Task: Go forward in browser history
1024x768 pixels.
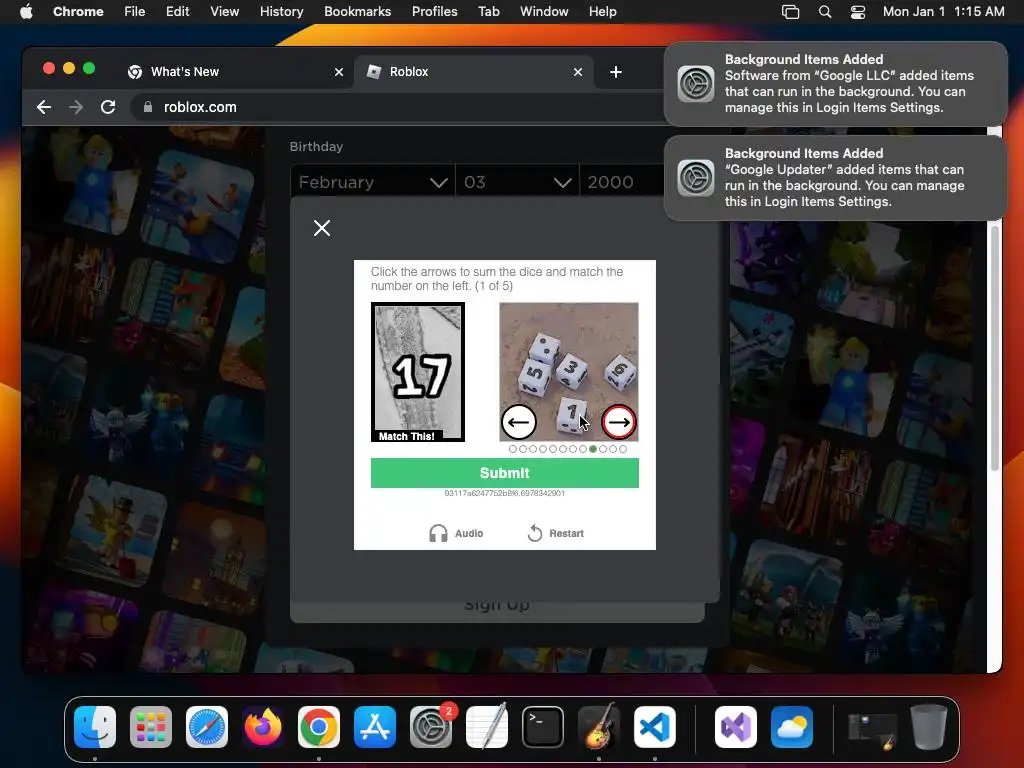Action: tap(76, 107)
